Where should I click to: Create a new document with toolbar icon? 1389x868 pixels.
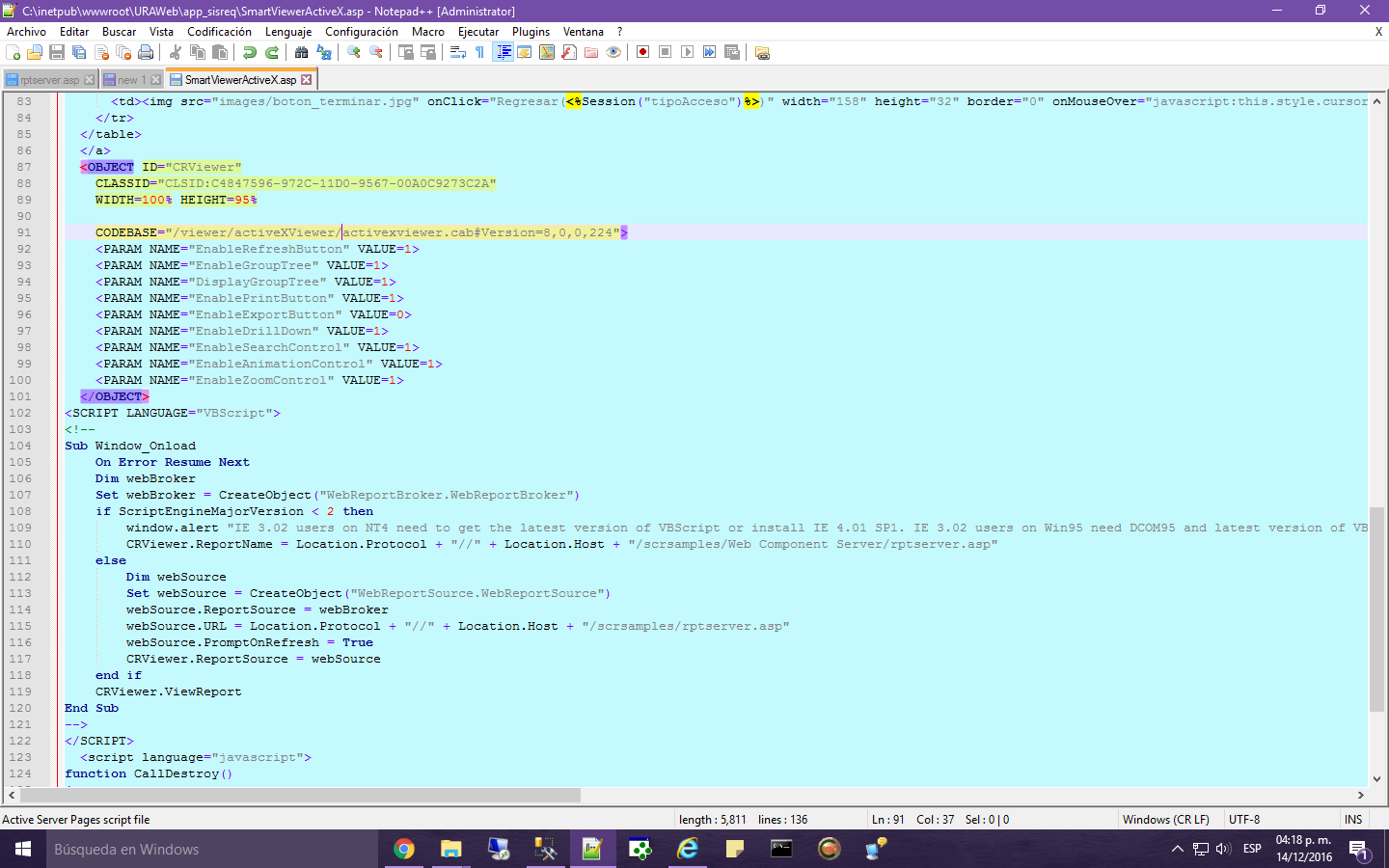pos(13,52)
